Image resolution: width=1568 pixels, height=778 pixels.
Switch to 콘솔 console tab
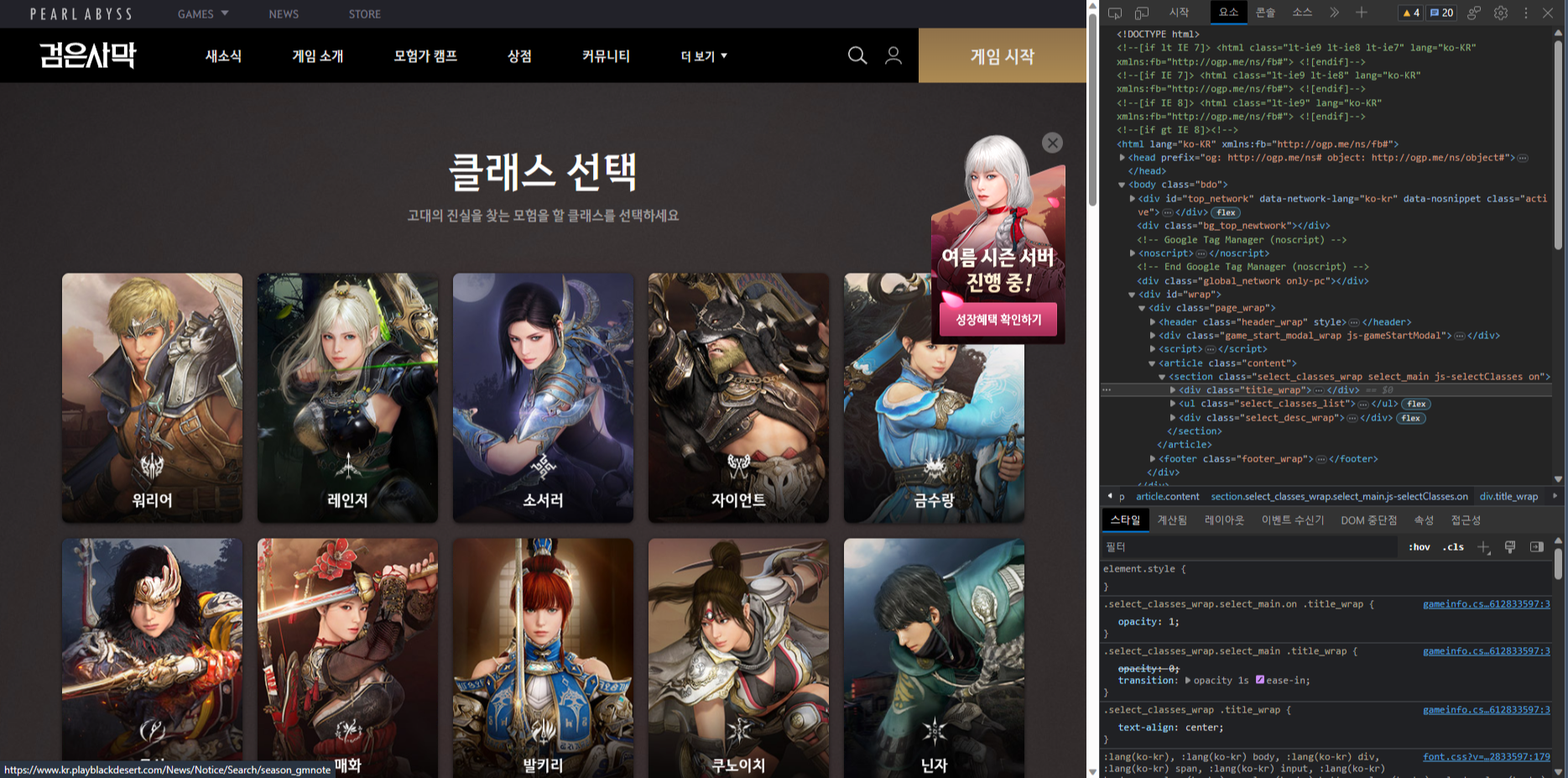click(1265, 13)
